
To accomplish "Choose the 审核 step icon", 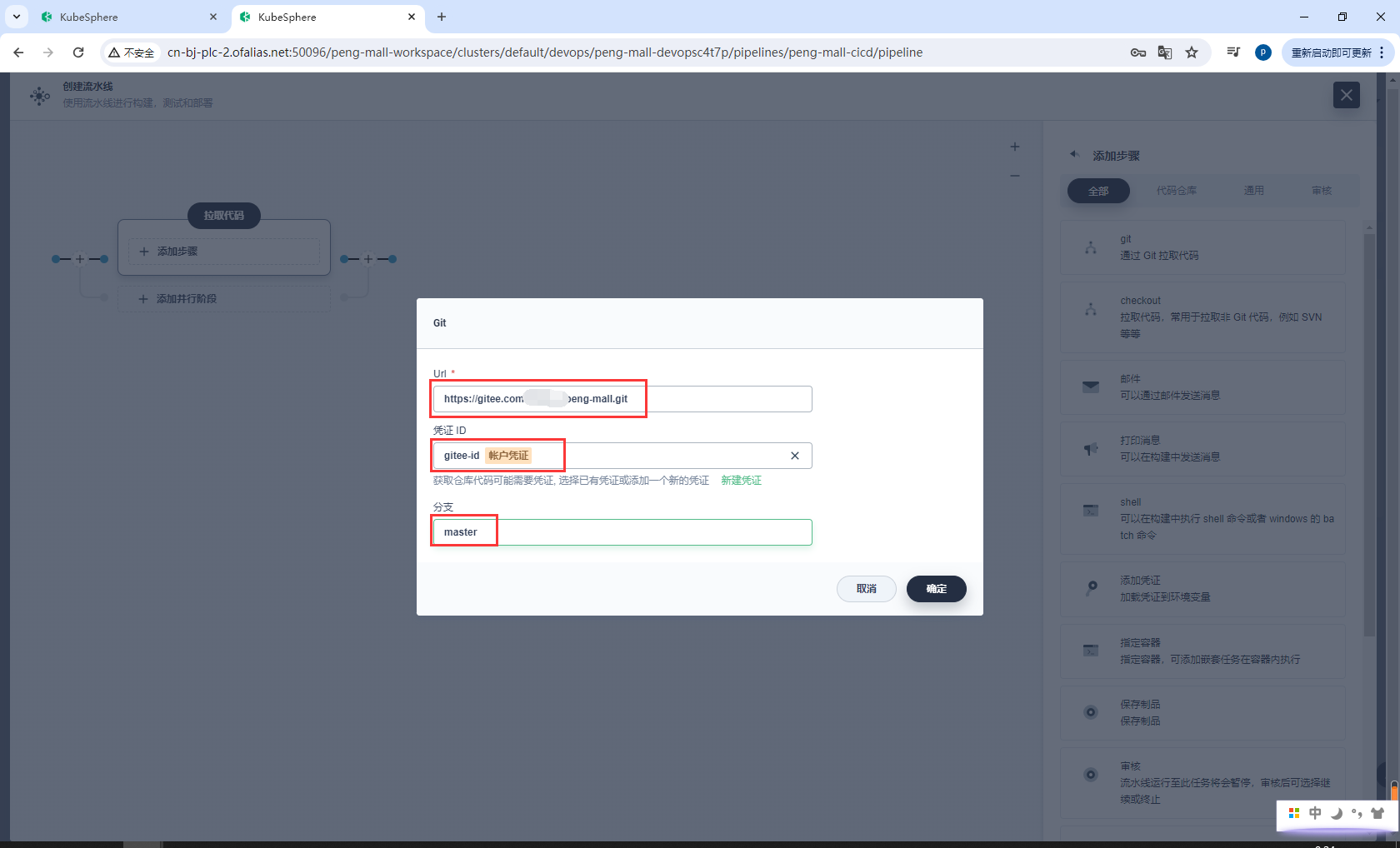I will click(x=1091, y=775).
